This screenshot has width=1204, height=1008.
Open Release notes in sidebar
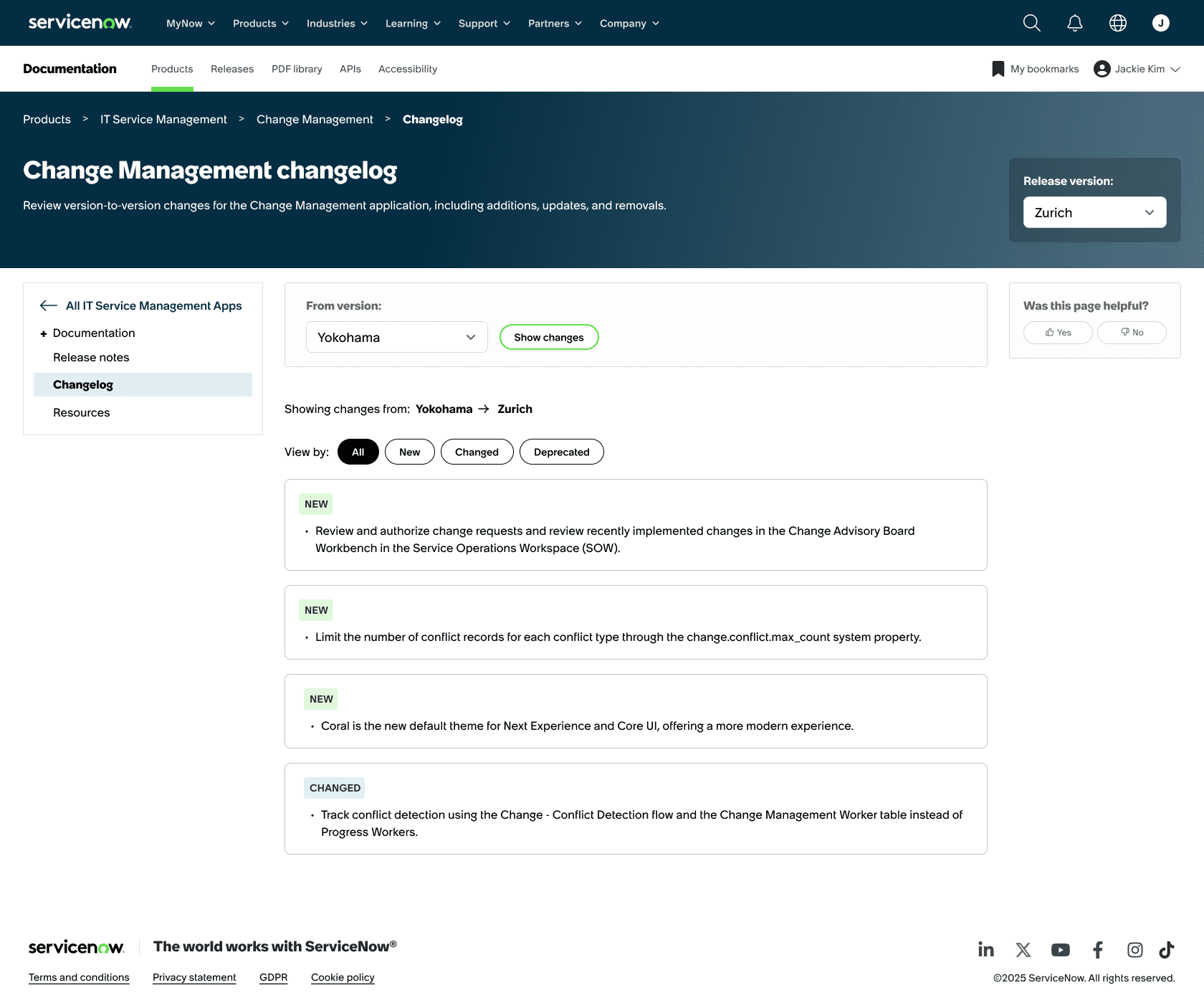(91, 357)
